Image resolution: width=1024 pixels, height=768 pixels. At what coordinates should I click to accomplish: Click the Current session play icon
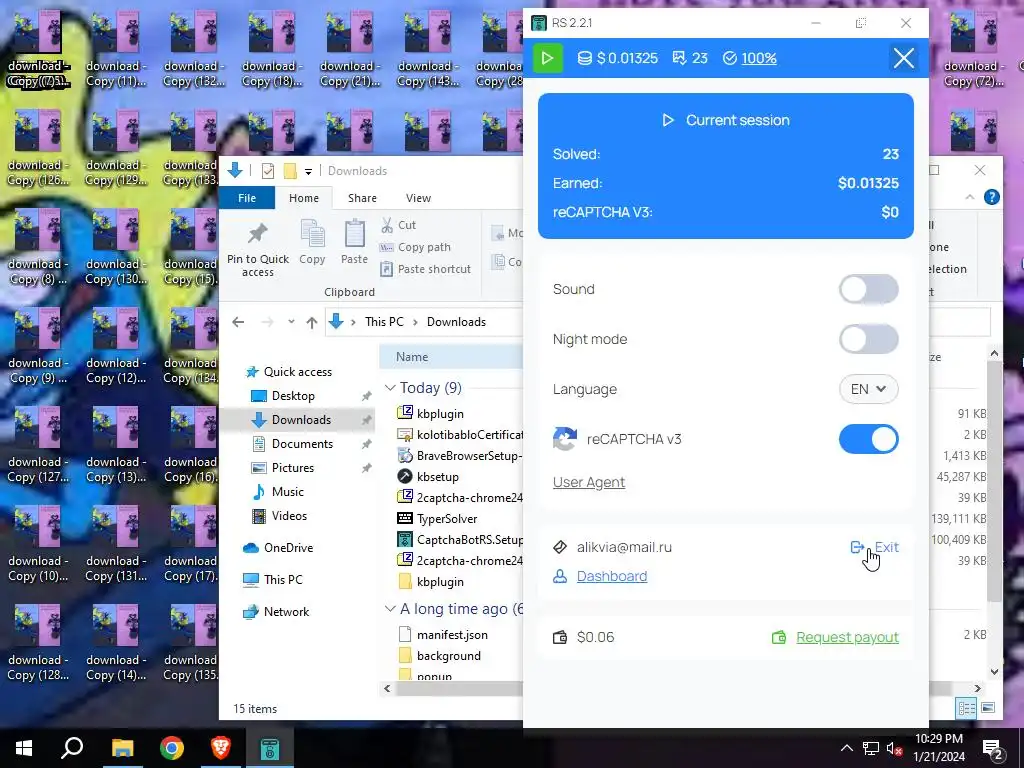667,120
